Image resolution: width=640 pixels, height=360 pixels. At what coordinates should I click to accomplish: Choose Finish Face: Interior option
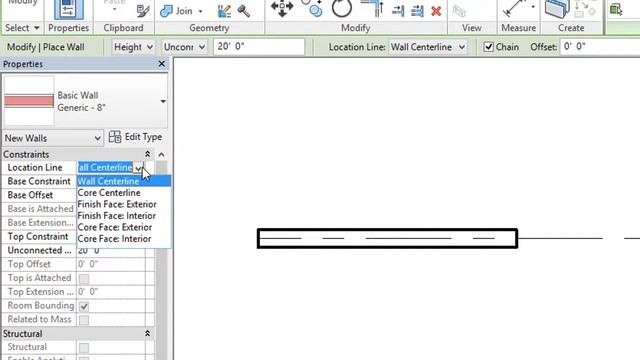pos(124,216)
